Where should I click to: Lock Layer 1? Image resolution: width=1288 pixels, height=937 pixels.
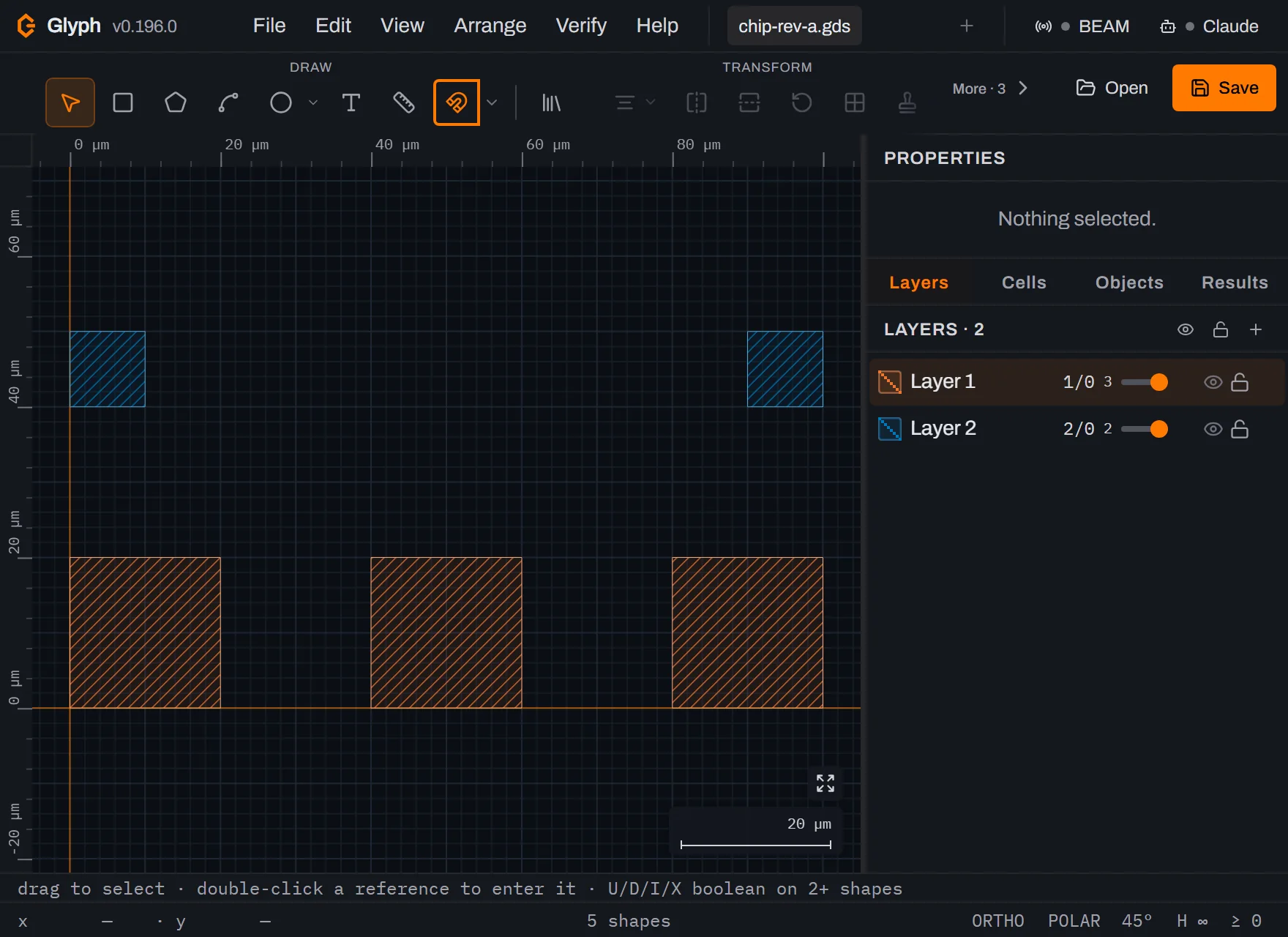tap(1240, 382)
